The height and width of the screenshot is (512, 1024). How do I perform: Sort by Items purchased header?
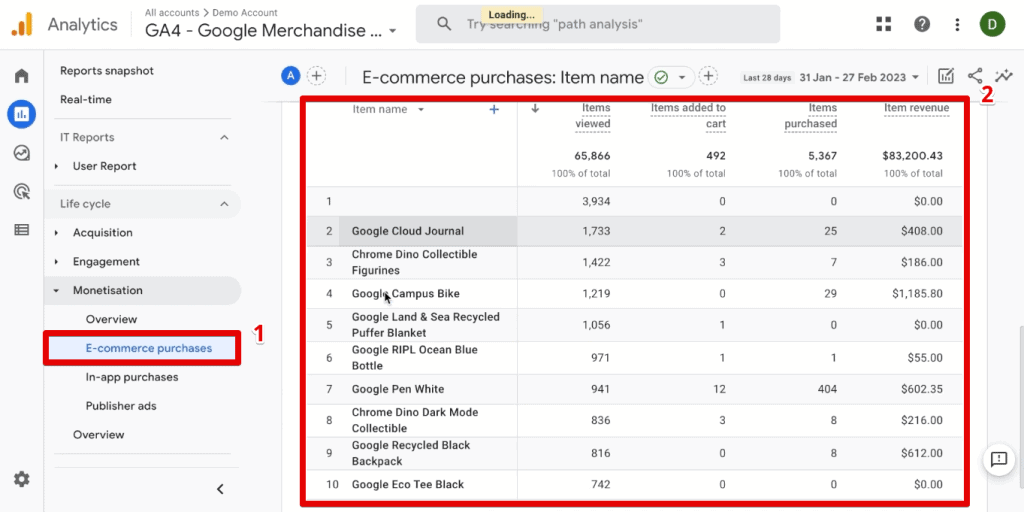[x=810, y=116]
